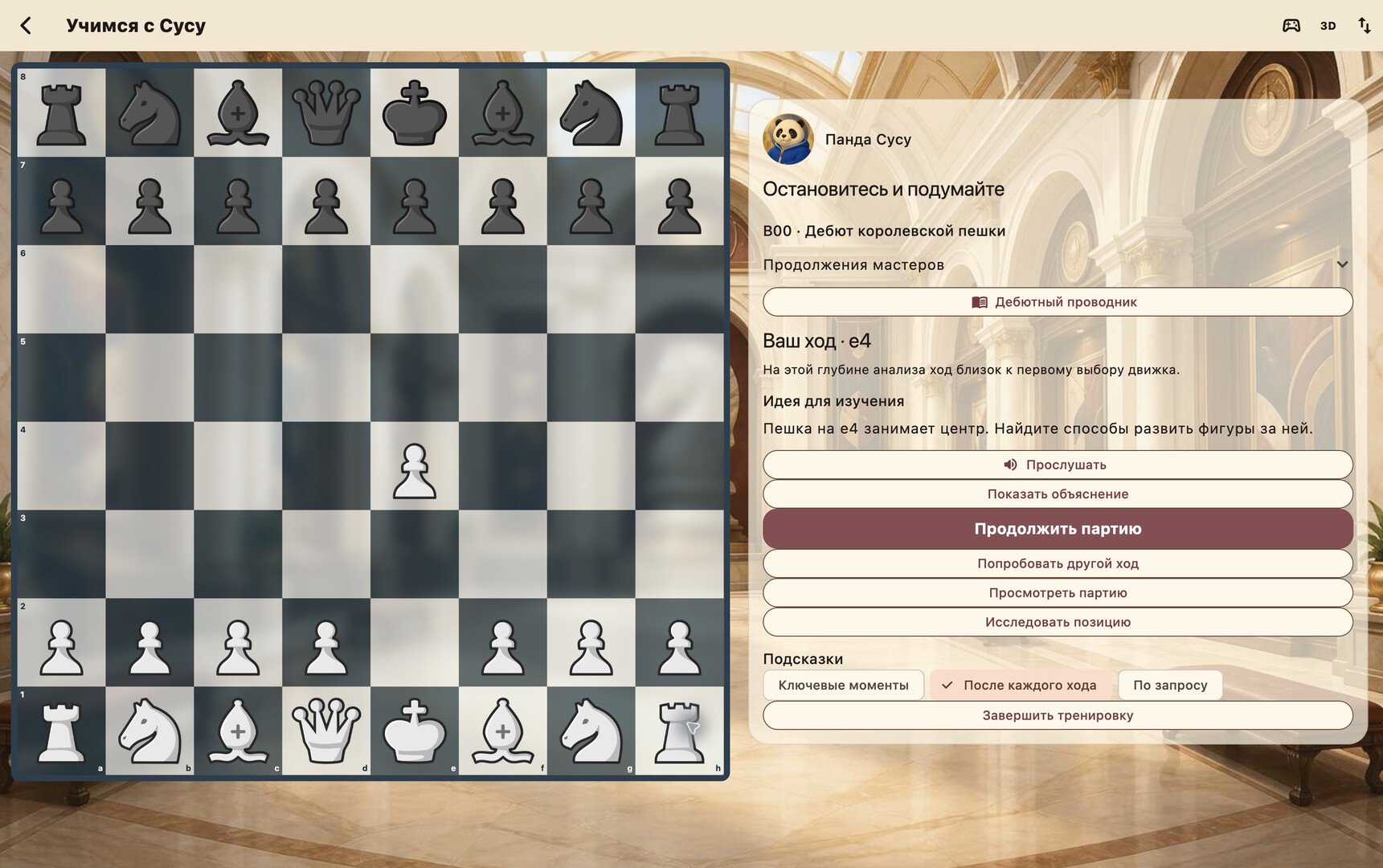The image size is (1383, 868).
Task: Select the white knight on b1
Action: tap(149, 731)
